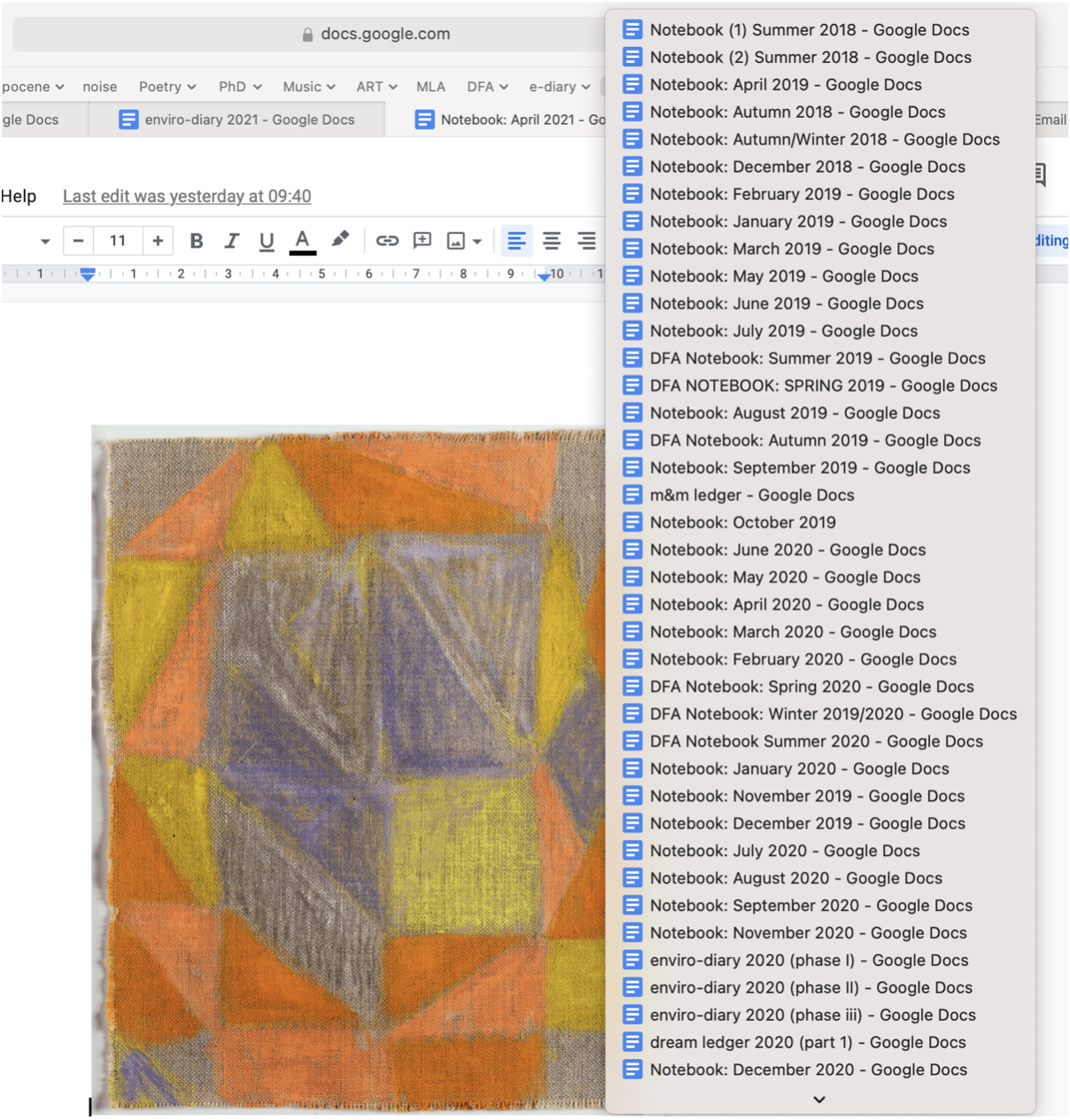Image resolution: width=1070 pixels, height=1120 pixels.
Task: Toggle italic formatting
Action: pyautogui.click(x=231, y=241)
